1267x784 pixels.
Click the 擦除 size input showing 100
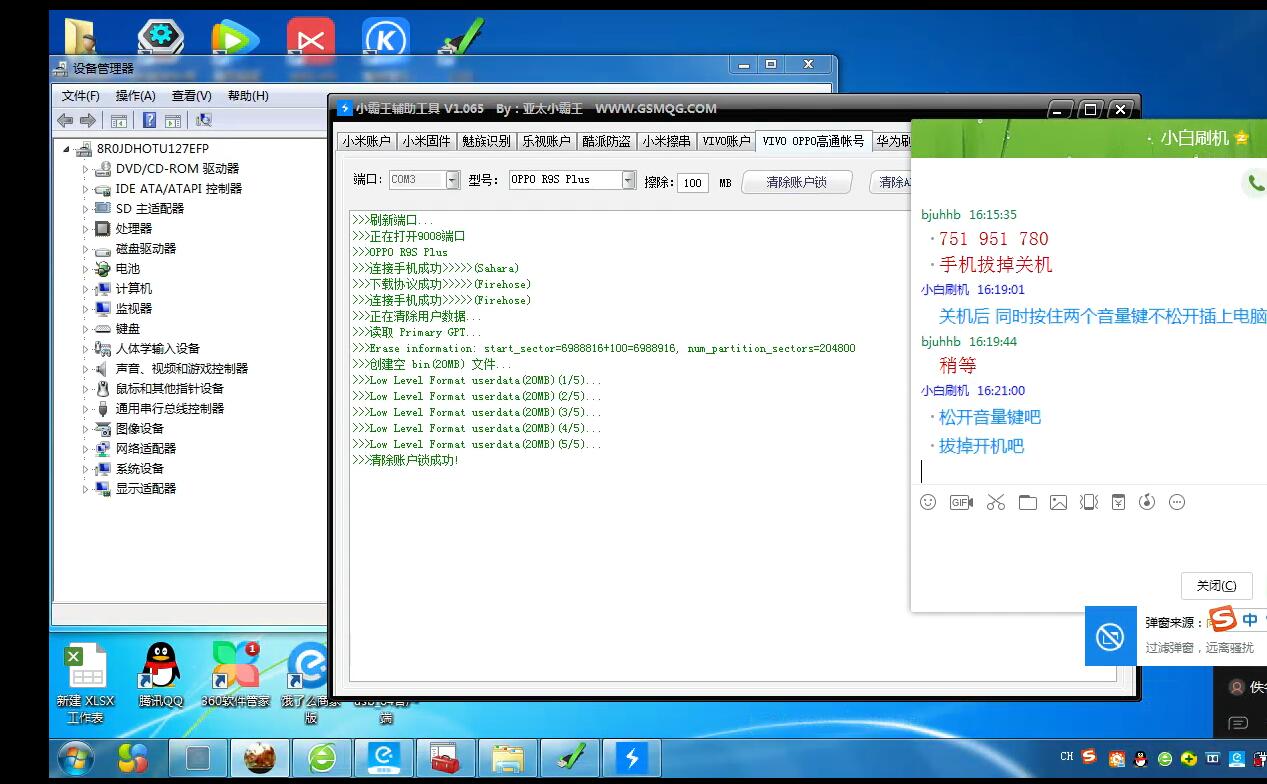[x=692, y=183]
